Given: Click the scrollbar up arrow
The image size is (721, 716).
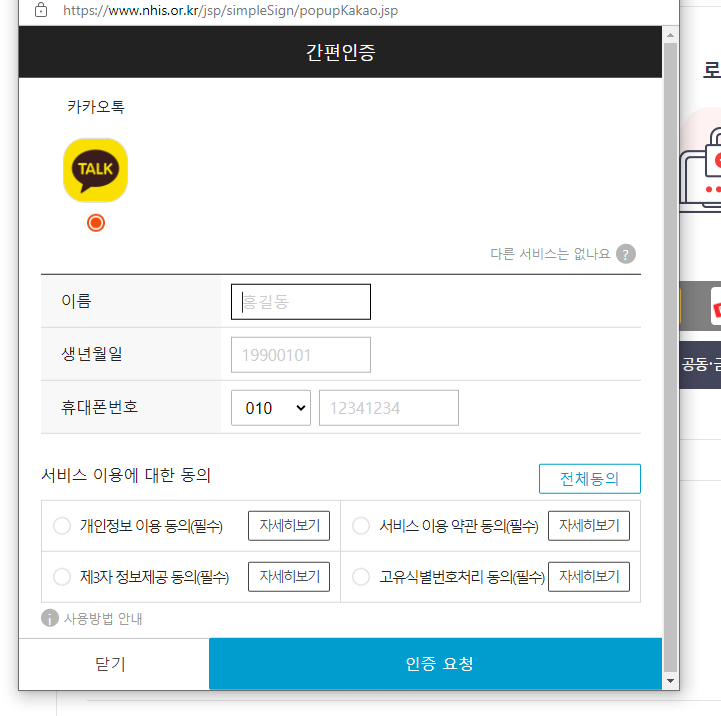Looking at the screenshot, I should [x=670, y=35].
